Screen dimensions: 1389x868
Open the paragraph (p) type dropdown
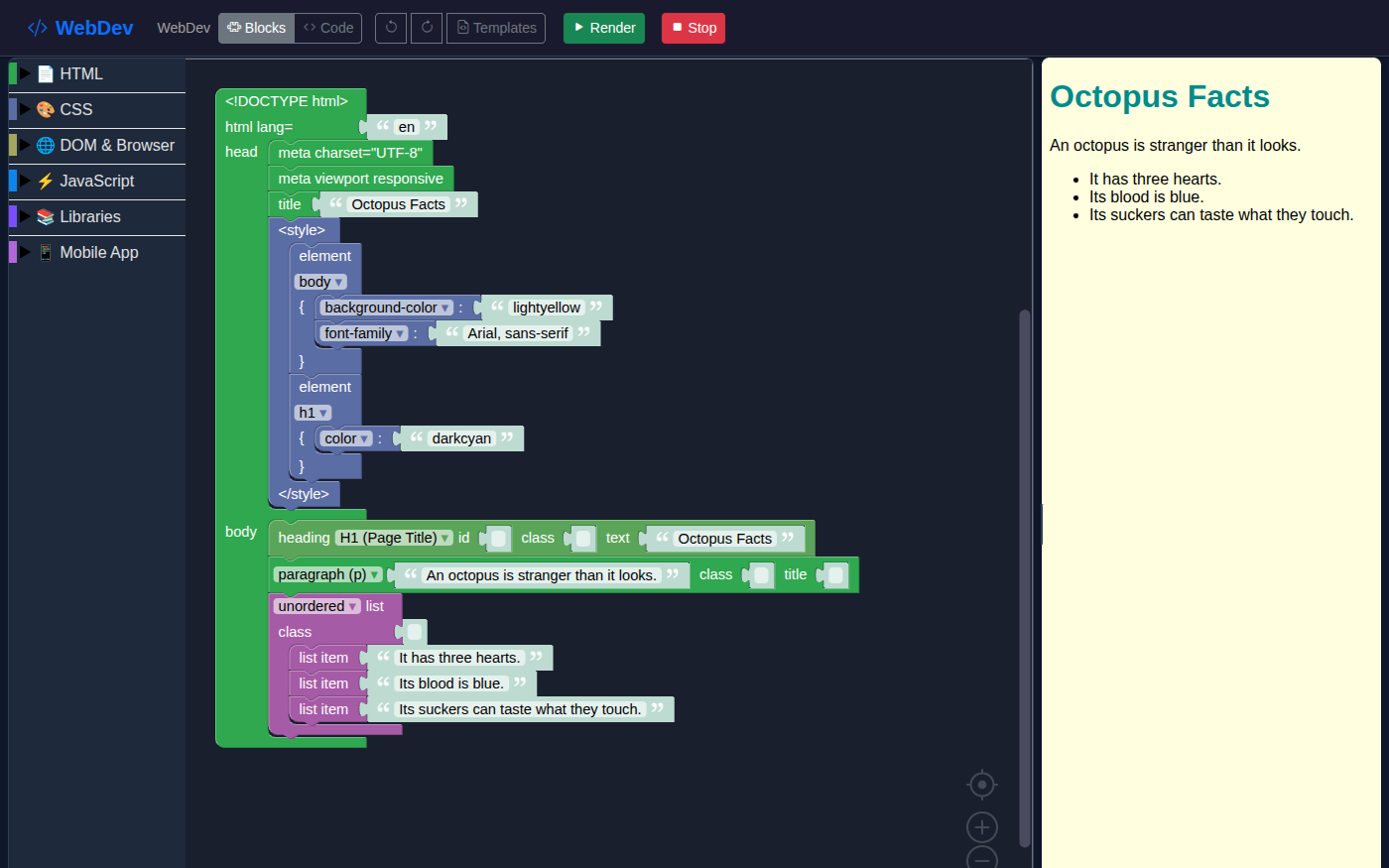pos(328,574)
